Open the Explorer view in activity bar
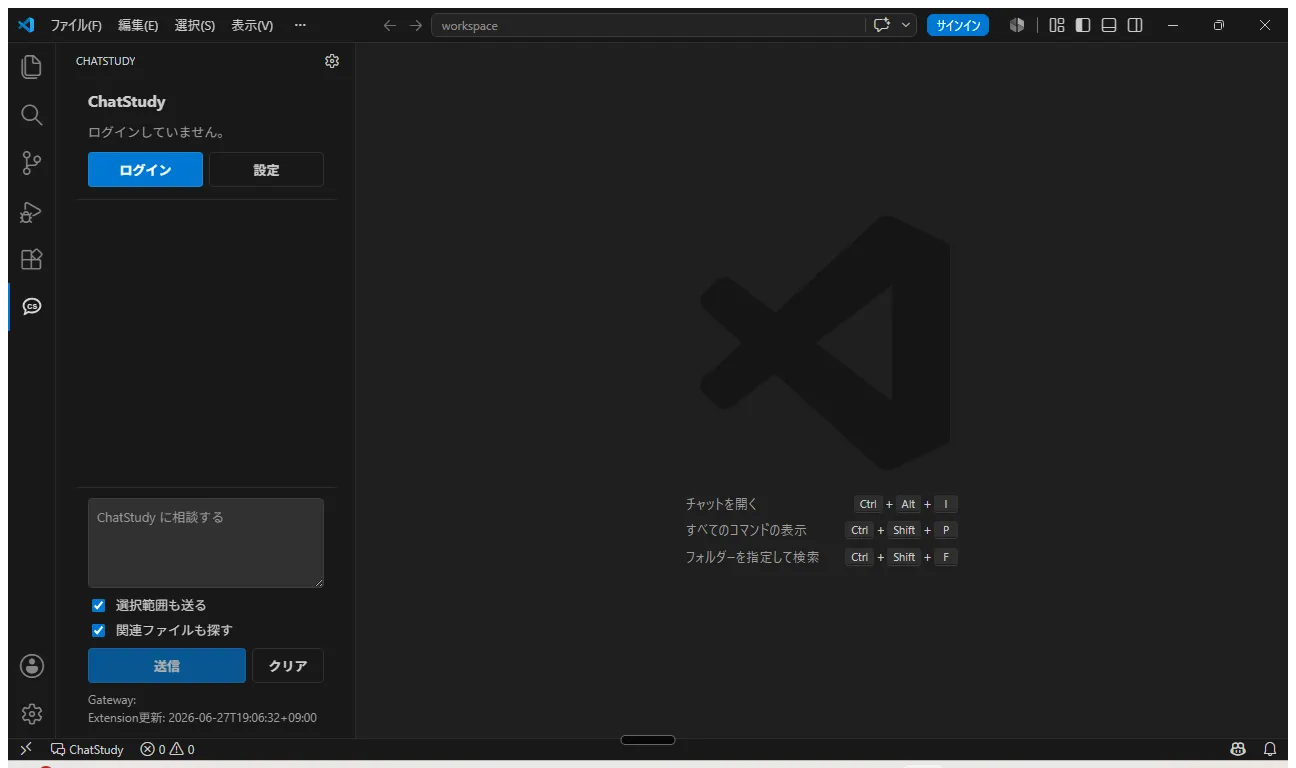This screenshot has width=1296, height=768. coord(32,67)
